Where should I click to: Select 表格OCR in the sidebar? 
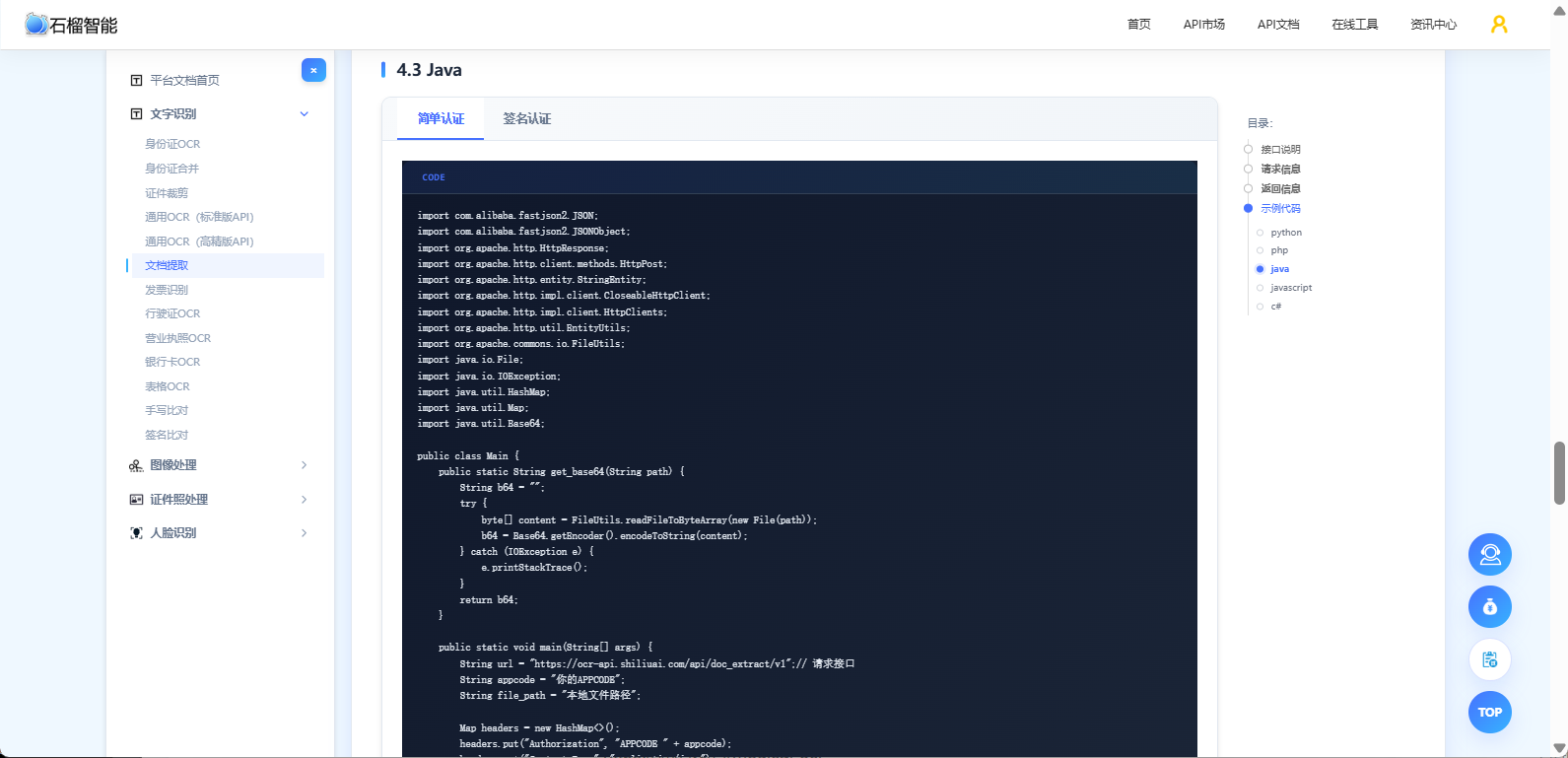coord(167,386)
